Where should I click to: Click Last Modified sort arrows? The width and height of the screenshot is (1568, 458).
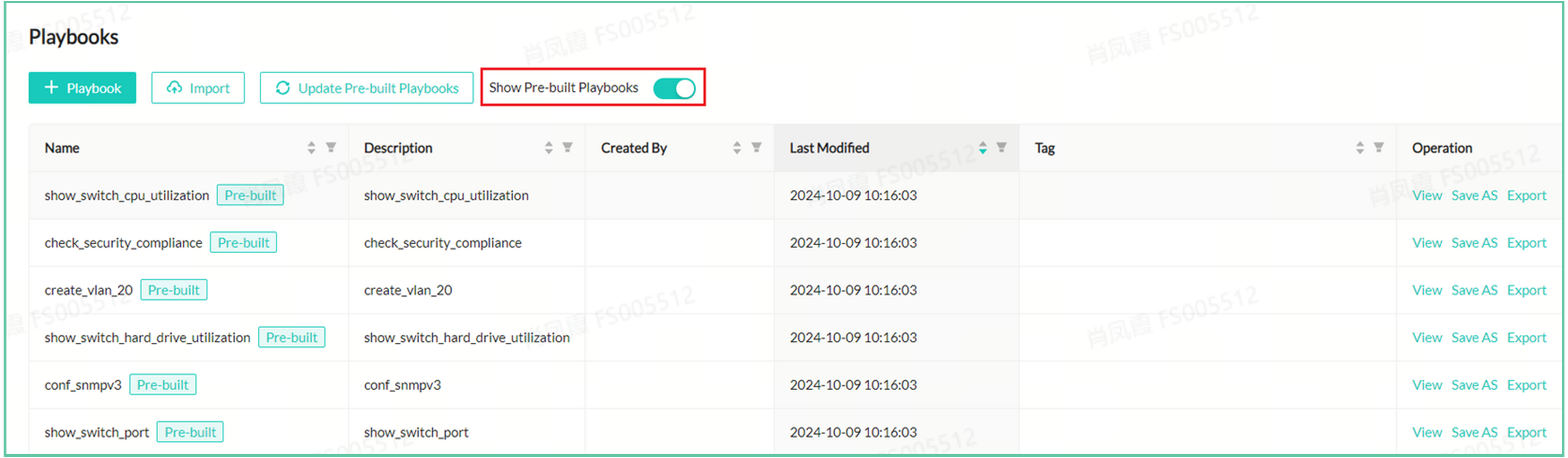pyautogui.click(x=983, y=148)
